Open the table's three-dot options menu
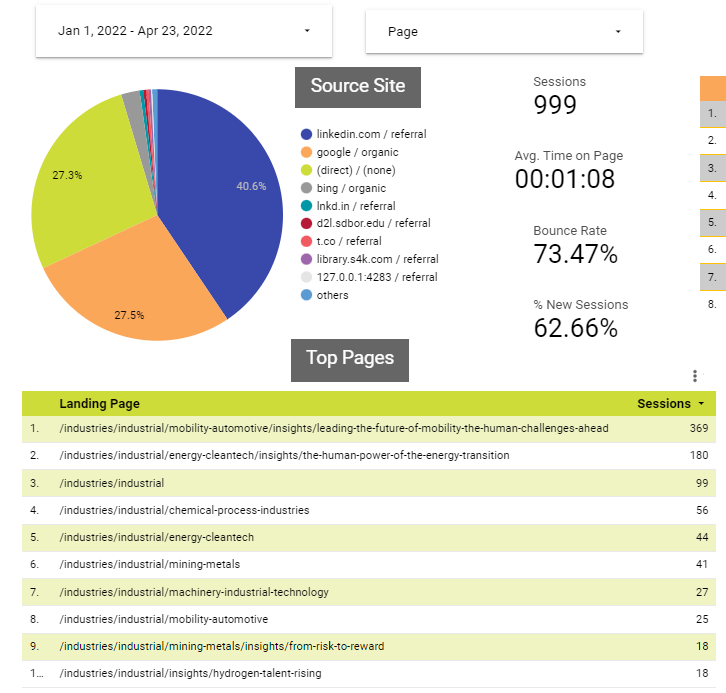Viewport: 726px width, 693px height. pyautogui.click(x=695, y=376)
